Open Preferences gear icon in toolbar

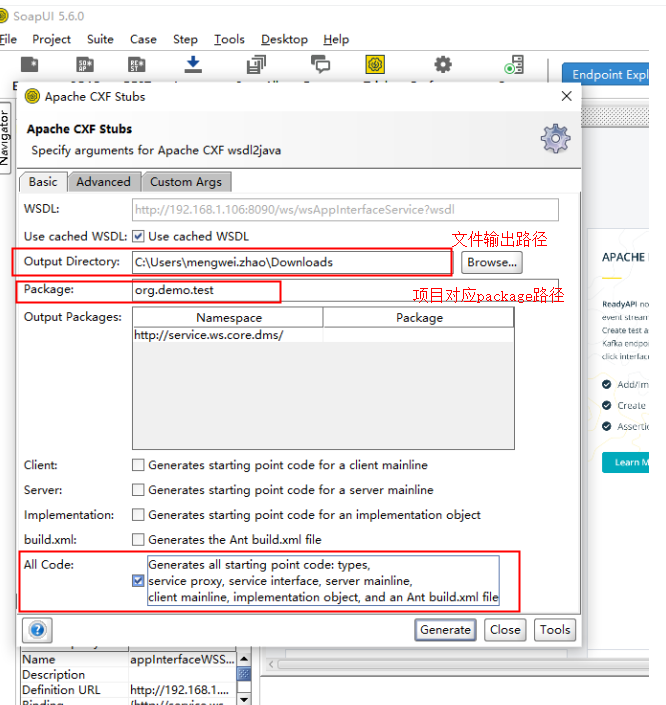click(x=443, y=64)
